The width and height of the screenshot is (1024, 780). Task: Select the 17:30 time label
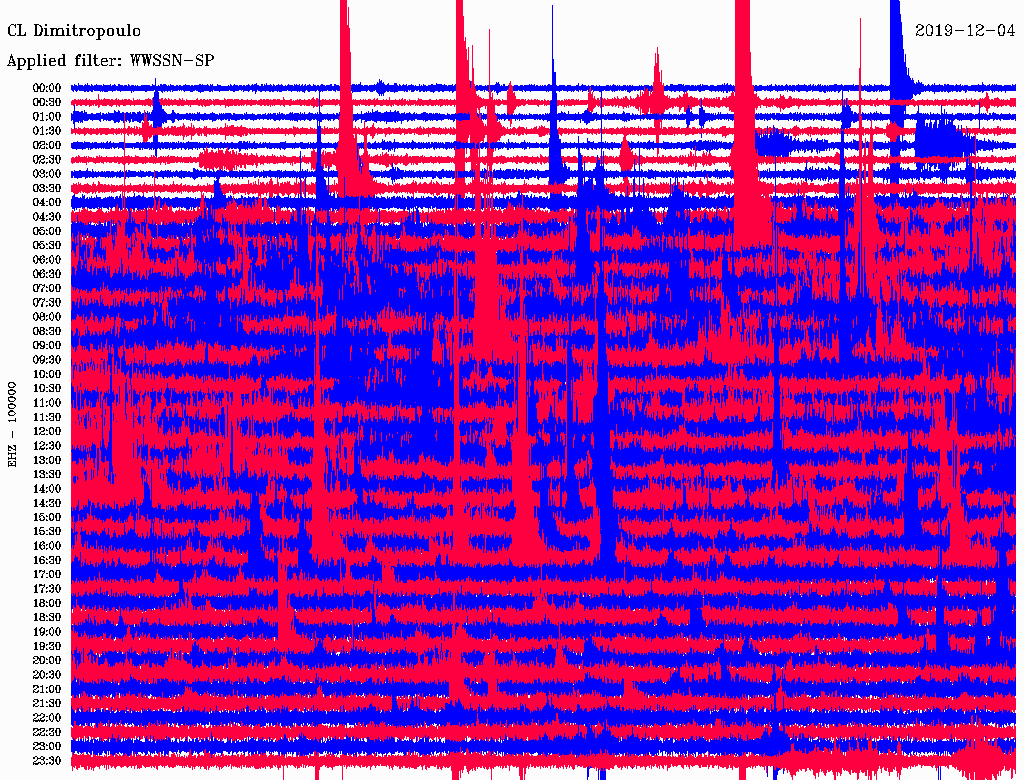[x=46, y=589]
